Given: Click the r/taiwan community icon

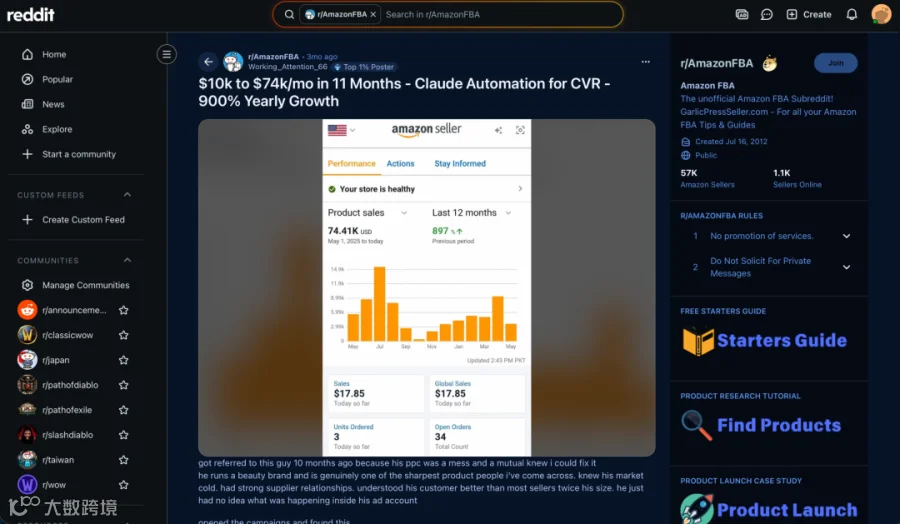Looking at the screenshot, I should coord(27,460).
